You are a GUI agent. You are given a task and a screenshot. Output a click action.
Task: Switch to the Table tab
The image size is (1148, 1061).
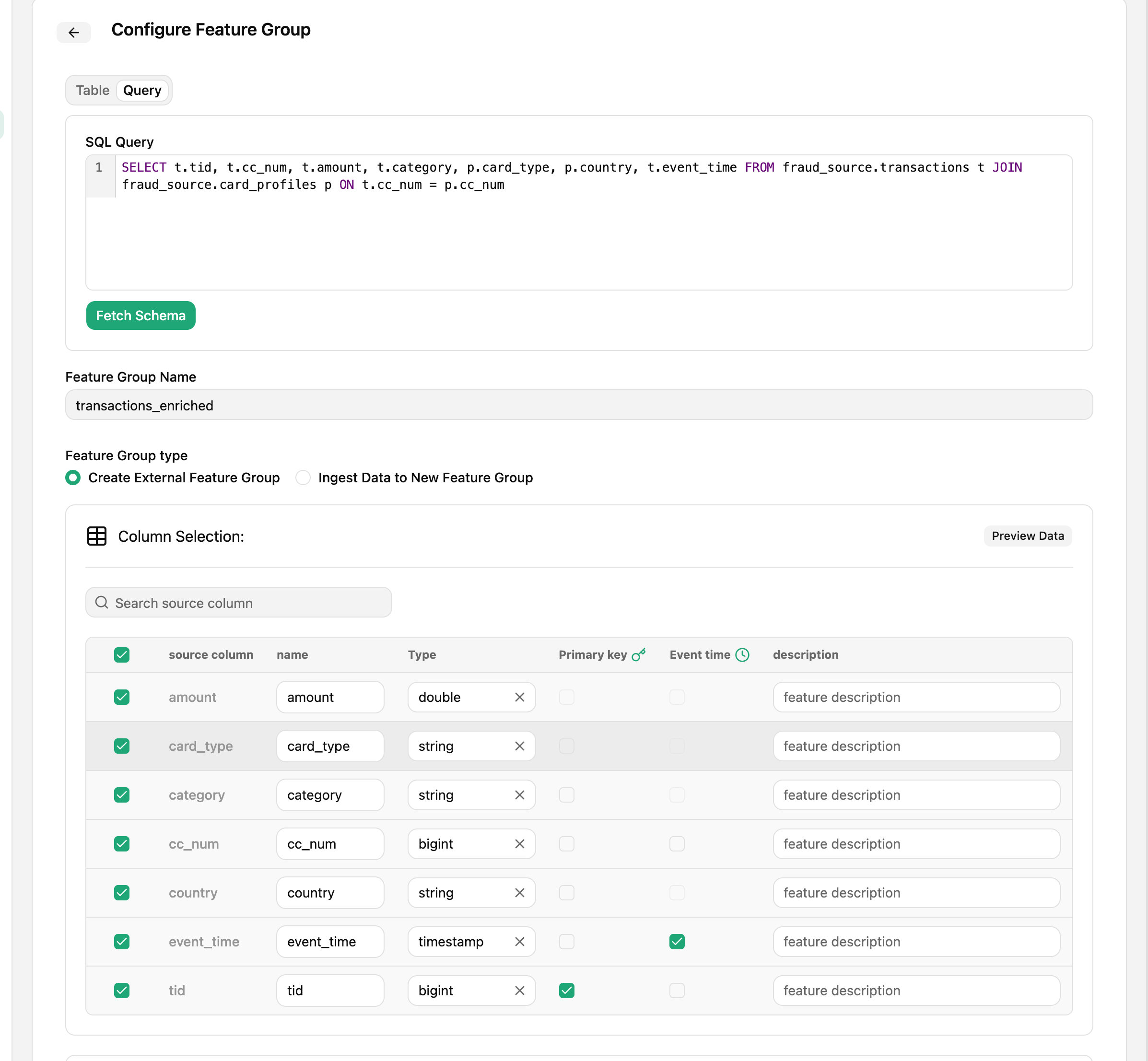click(93, 90)
